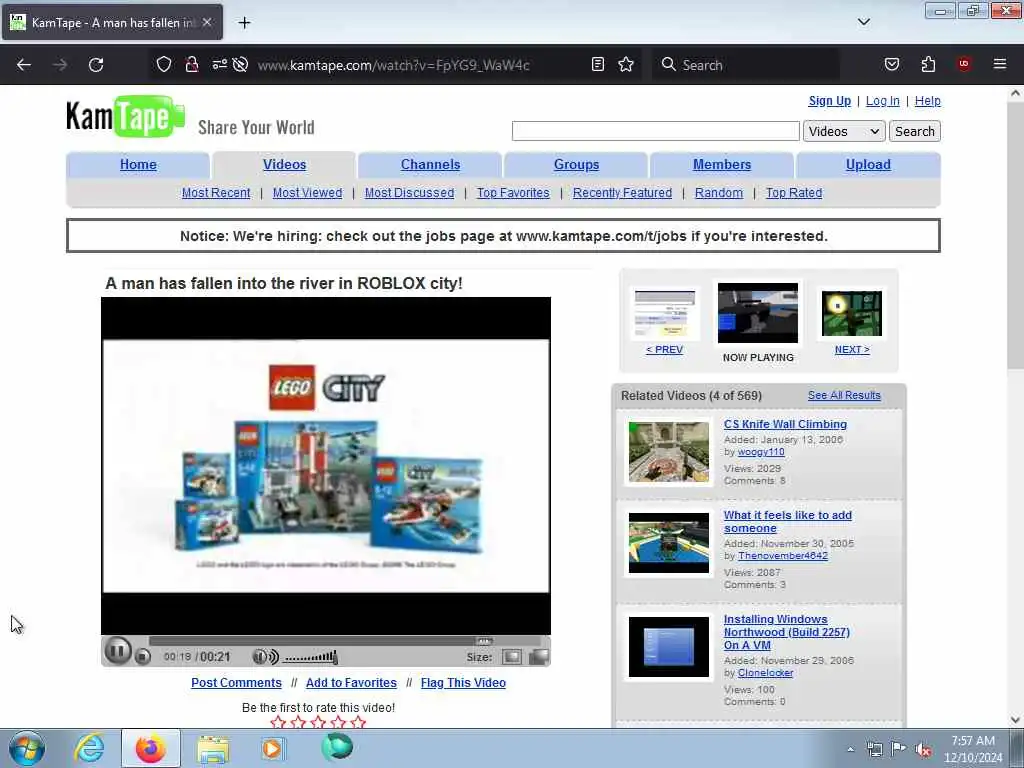Viewport: 1024px width, 768px height.
Task: Stop the video playback
Action: [143, 656]
